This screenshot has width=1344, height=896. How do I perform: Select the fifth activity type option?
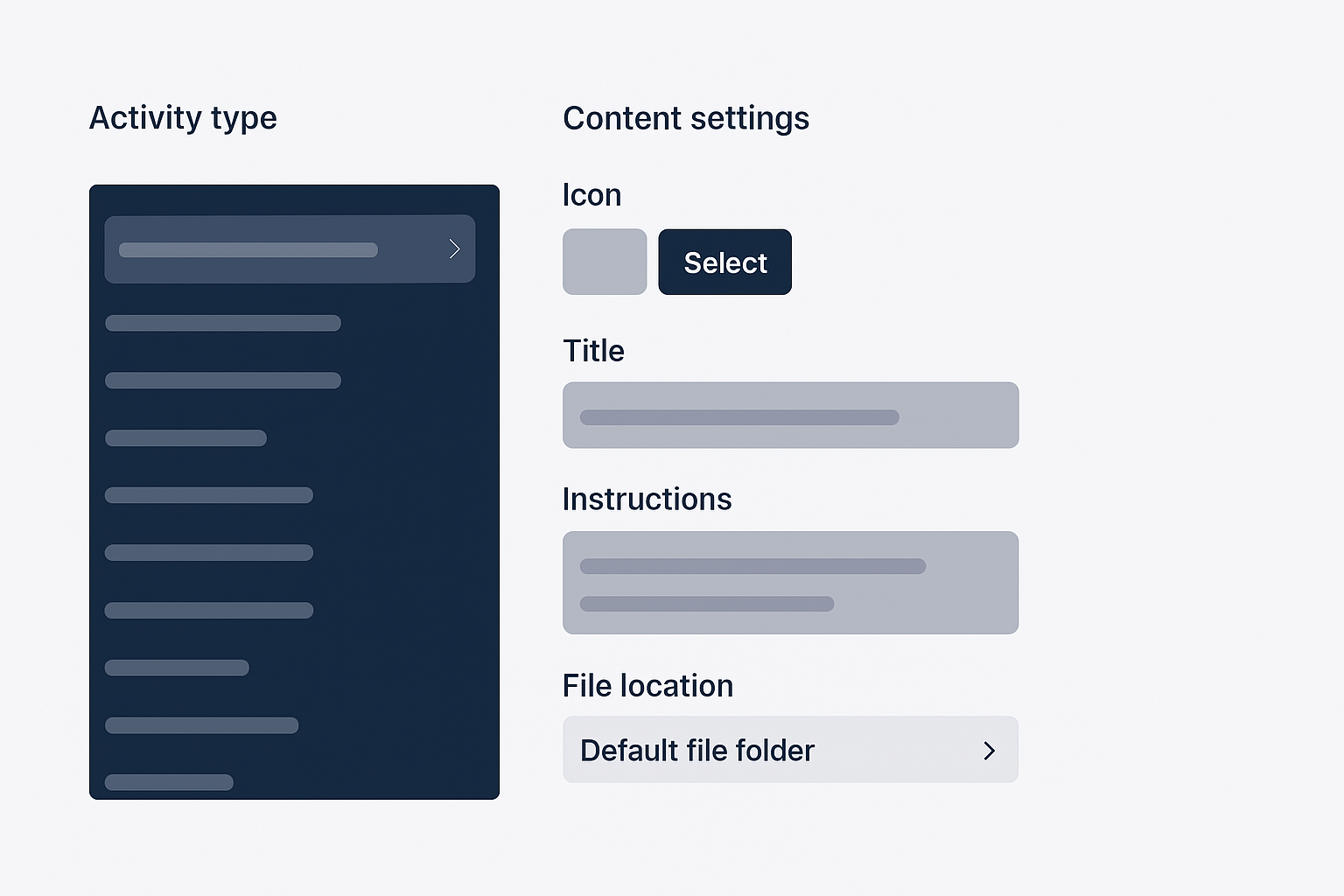[x=208, y=495]
